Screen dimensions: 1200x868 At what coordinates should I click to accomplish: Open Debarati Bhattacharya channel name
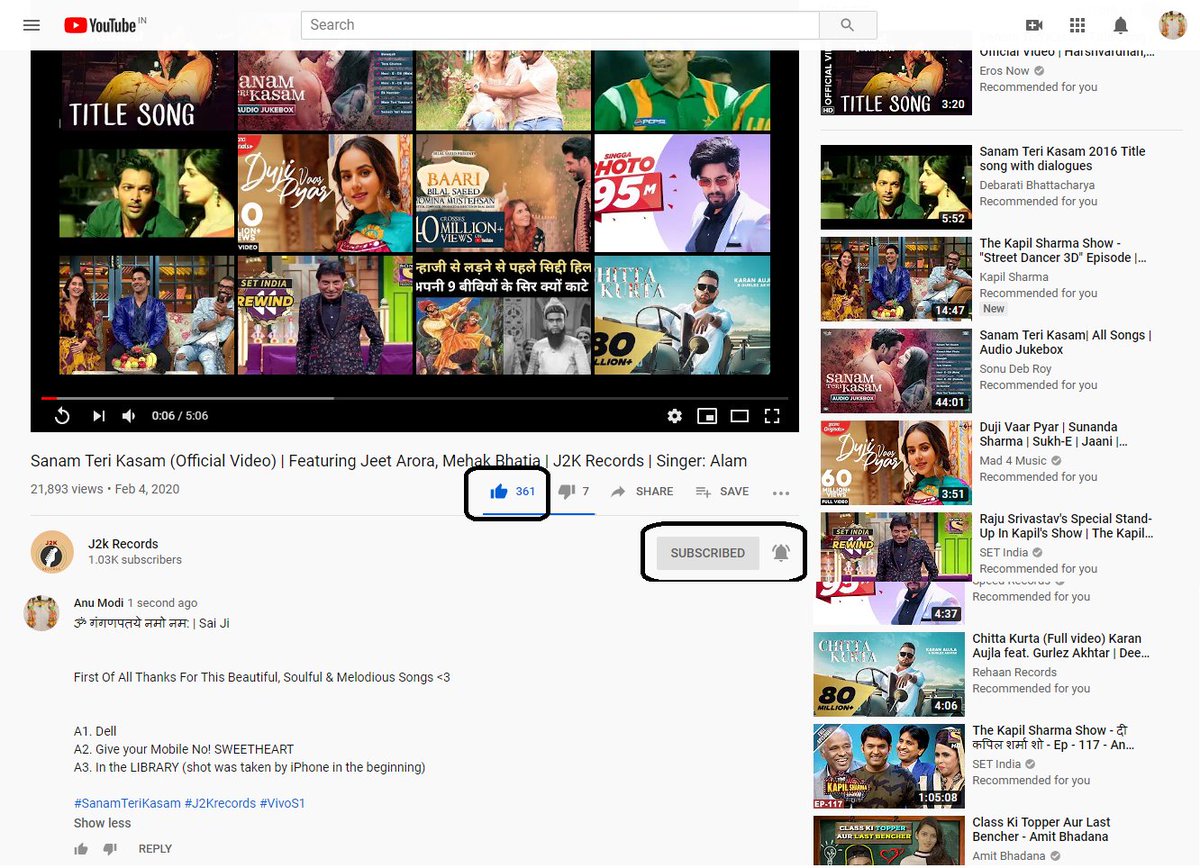tap(1037, 185)
